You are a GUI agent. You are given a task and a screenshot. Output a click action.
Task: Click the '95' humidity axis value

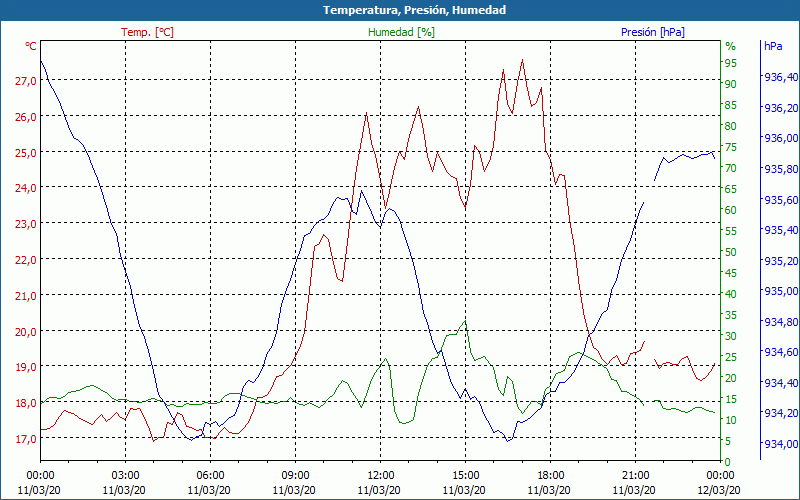pyautogui.click(x=731, y=63)
